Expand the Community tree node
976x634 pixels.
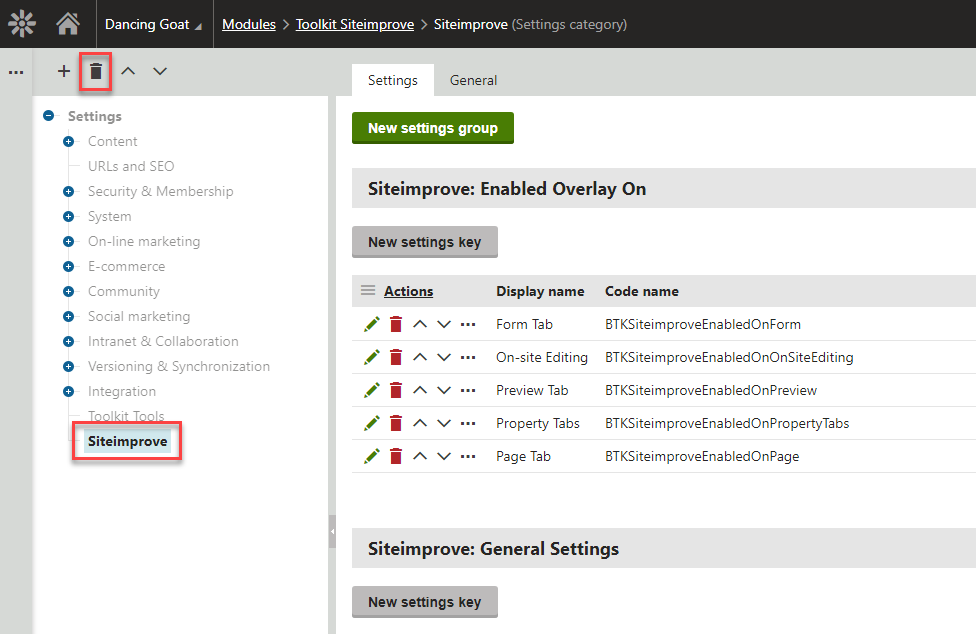(68, 291)
